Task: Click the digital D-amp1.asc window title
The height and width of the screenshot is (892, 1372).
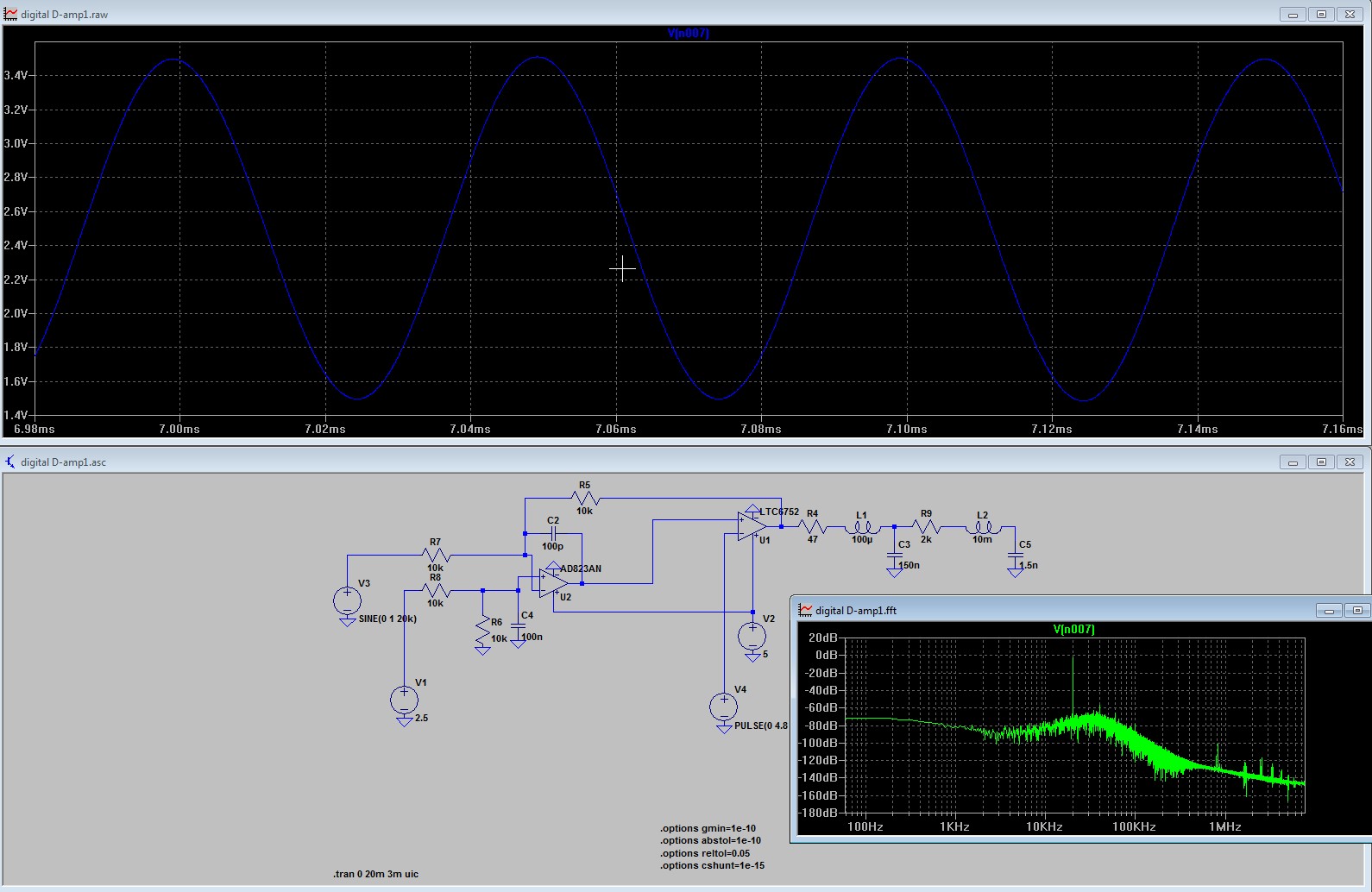Action: point(63,462)
